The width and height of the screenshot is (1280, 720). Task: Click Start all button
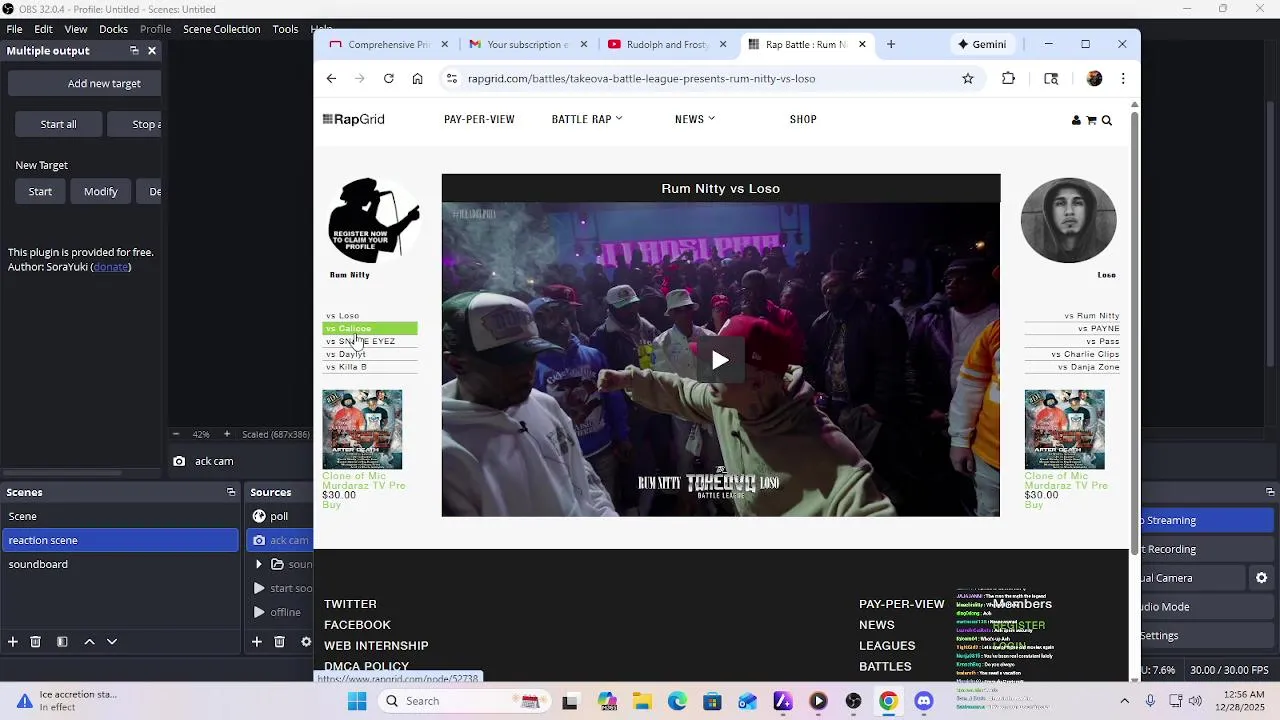click(58, 124)
